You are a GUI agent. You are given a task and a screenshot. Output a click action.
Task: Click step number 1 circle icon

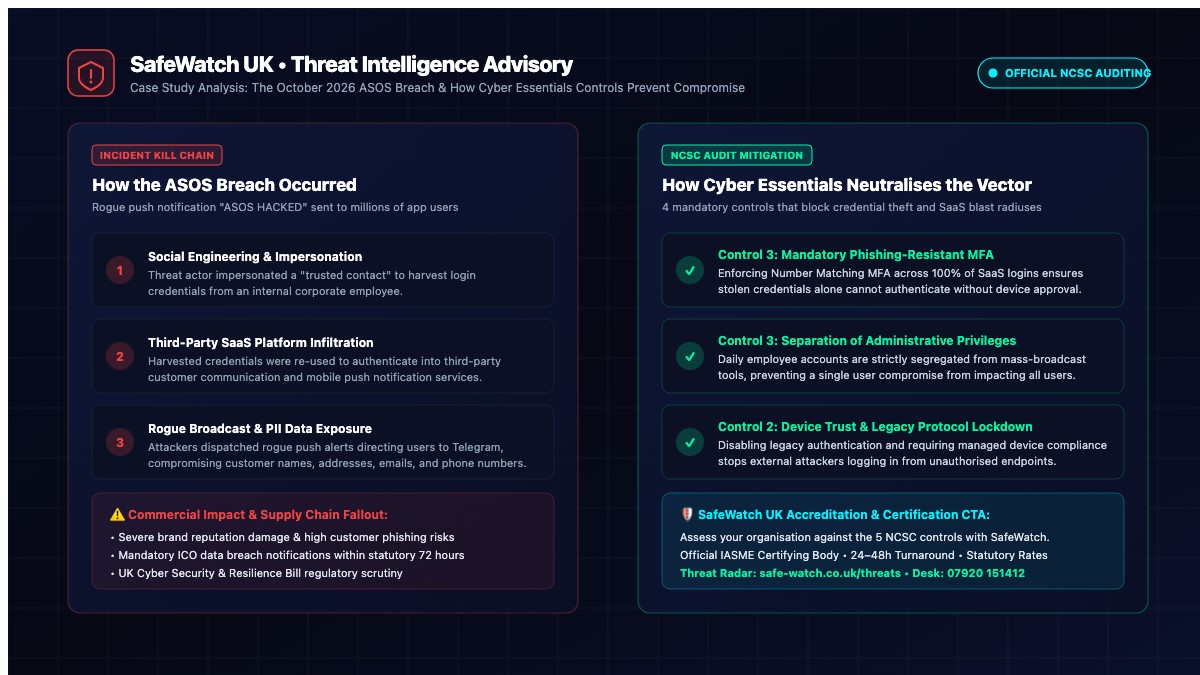point(120,270)
